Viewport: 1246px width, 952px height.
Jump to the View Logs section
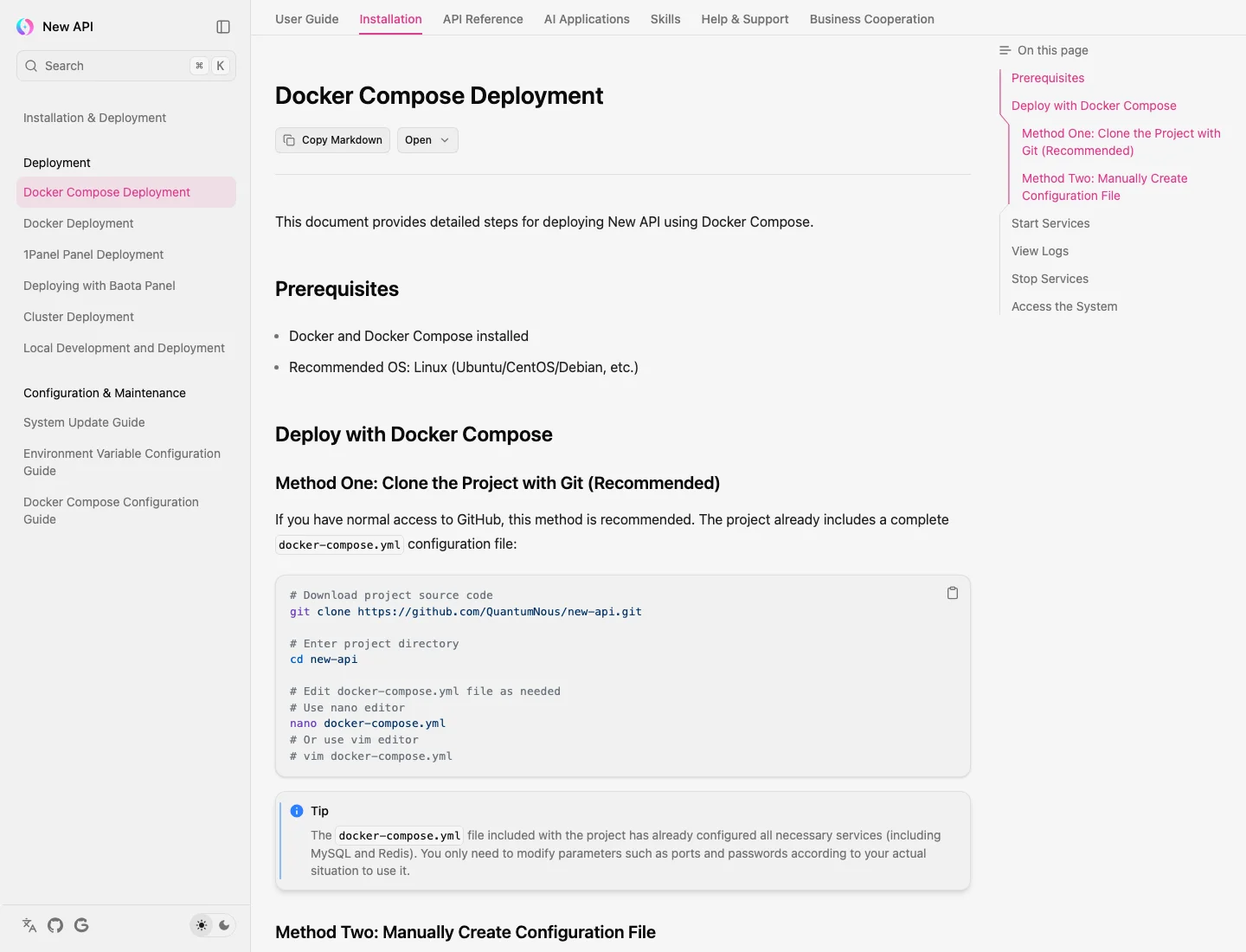click(x=1040, y=251)
